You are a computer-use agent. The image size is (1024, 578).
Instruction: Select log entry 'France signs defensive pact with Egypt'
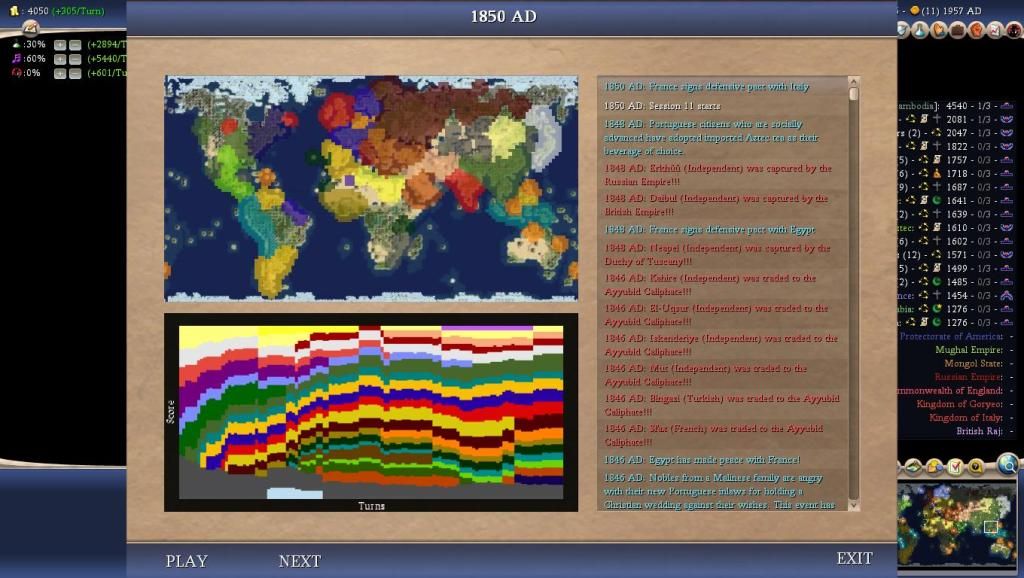coord(722,229)
